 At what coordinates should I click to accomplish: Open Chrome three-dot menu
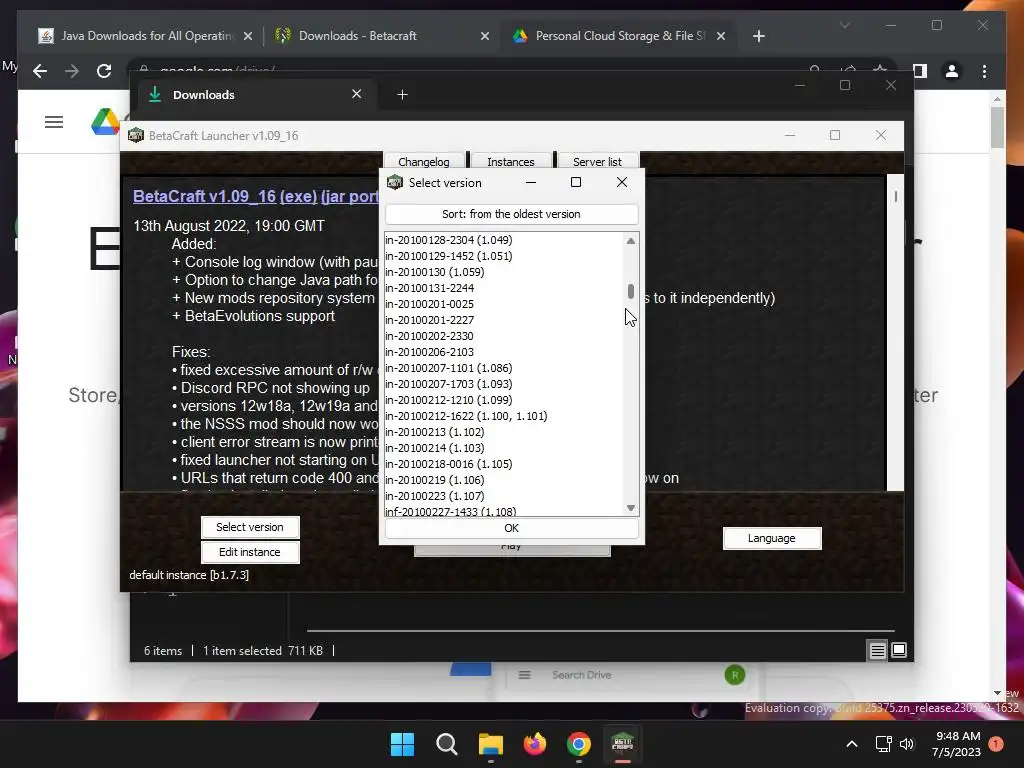[x=984, y=71]
